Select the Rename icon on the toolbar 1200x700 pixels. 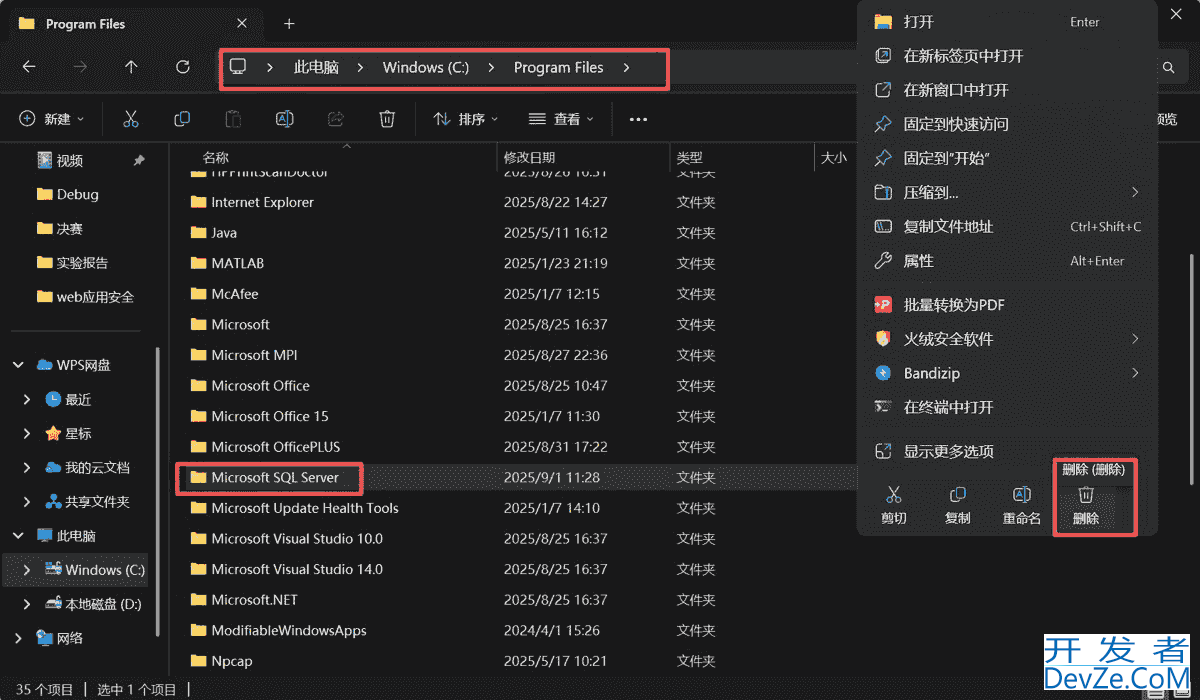[284, 118]
